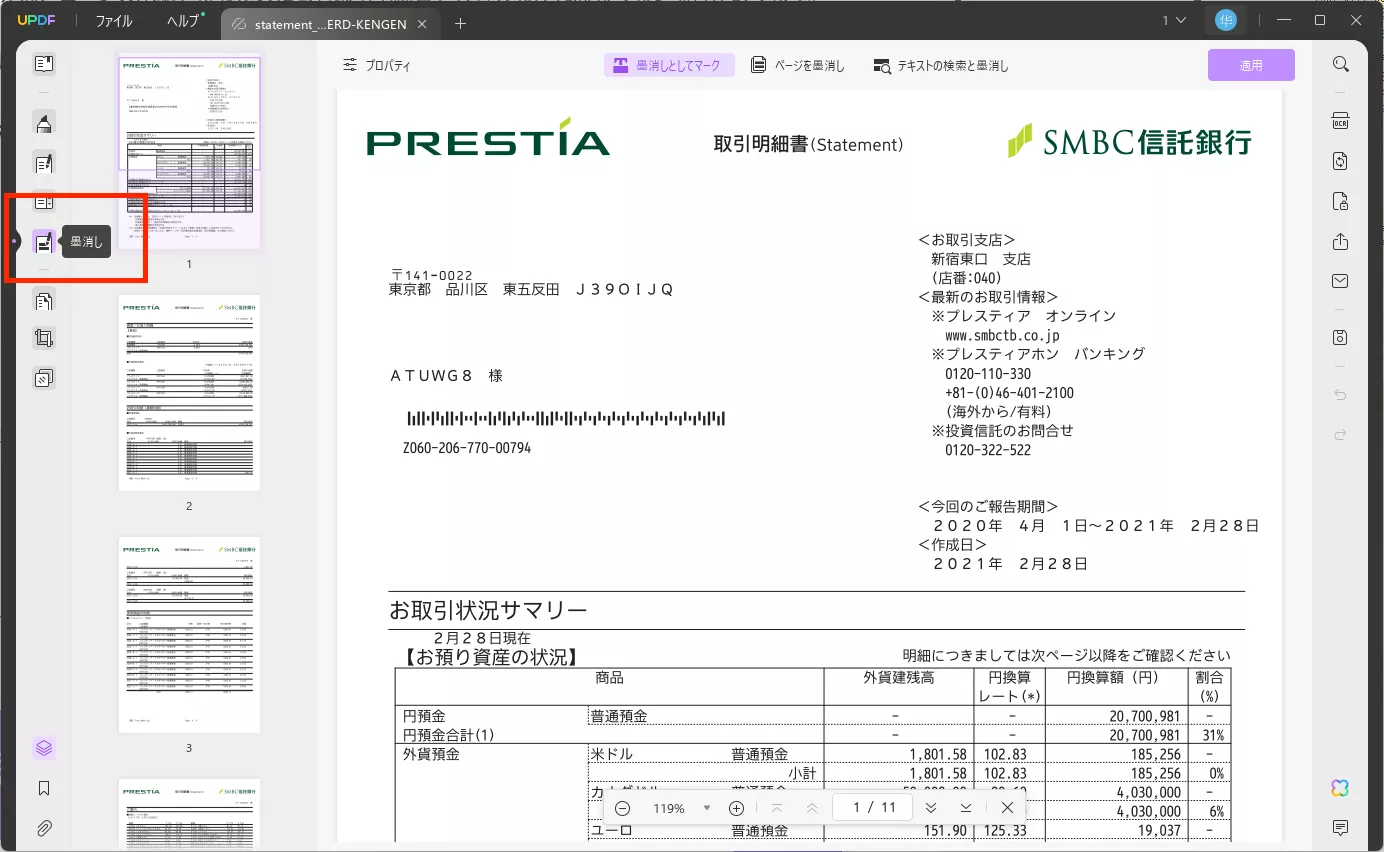
Task: Jump to the first page arrow
Action: click(777, 808)
